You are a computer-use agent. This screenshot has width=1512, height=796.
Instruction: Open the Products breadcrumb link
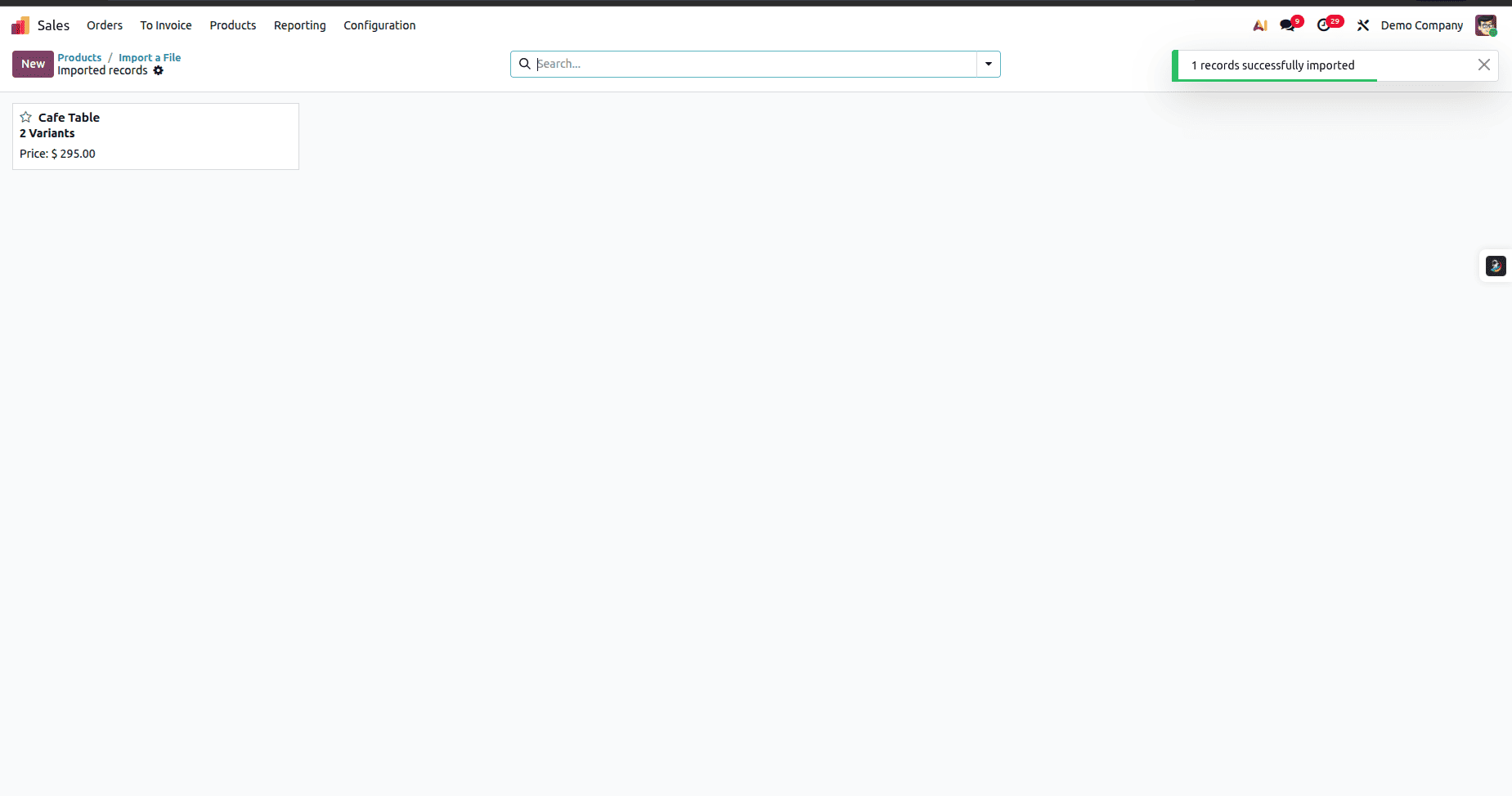tap(79, 57)
